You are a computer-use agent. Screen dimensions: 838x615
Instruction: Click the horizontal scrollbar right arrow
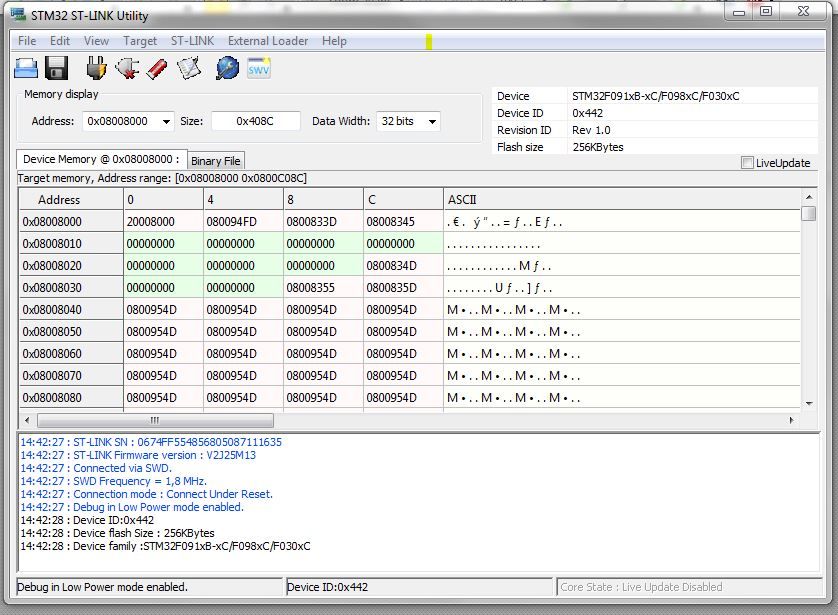(x=792, y=420)
